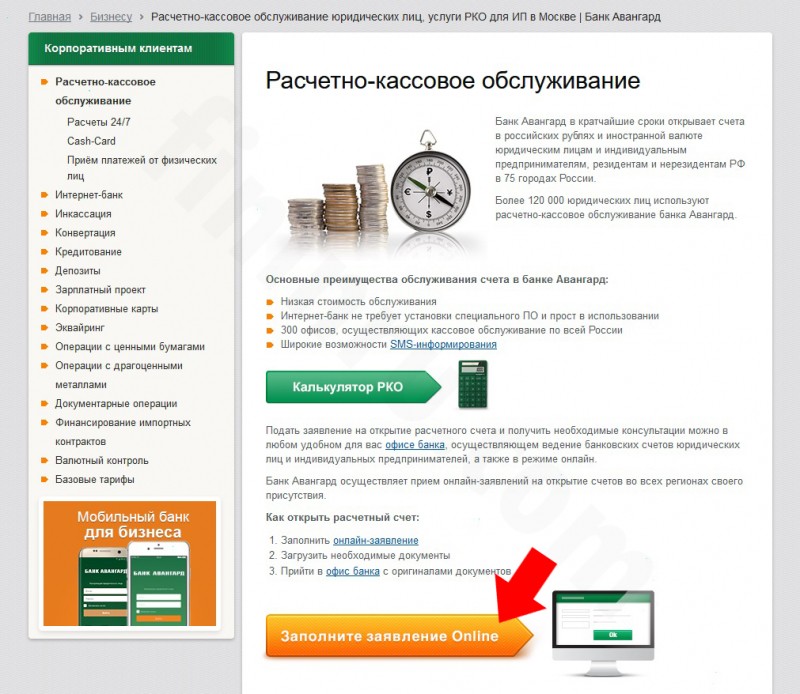
Task: Open Приём платежей от физических лиц
Action: pos(142,168)
